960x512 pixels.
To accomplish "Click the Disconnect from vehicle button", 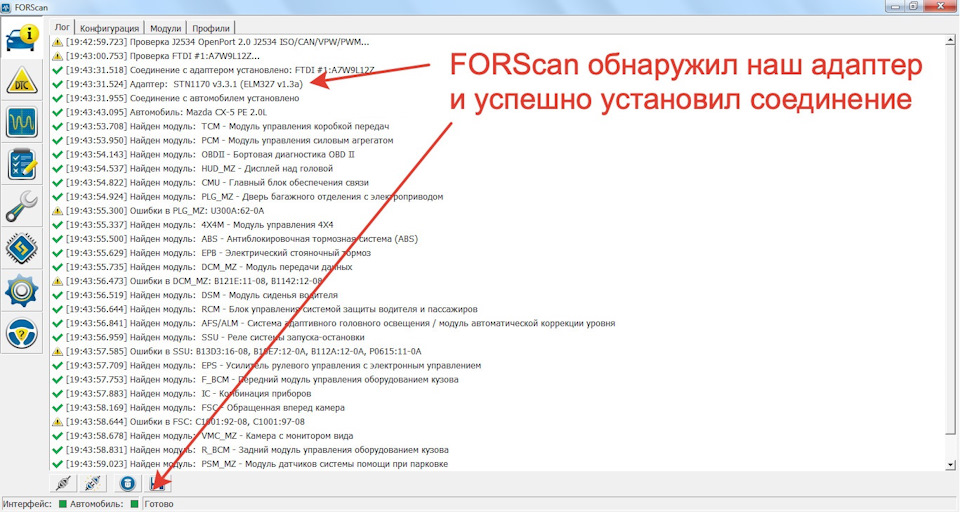I will click(x=93, y=484).
